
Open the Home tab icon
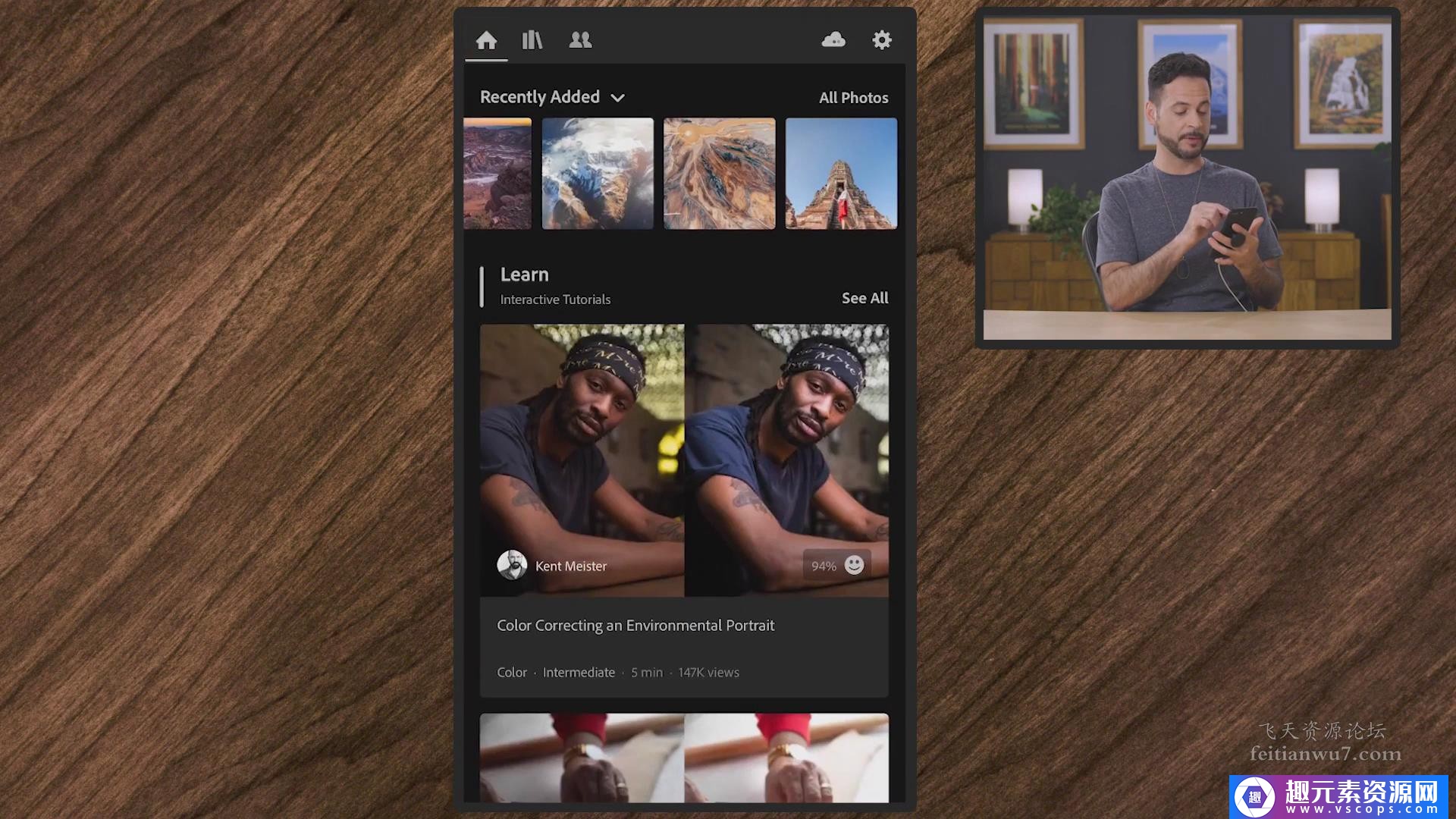tap(486, 40)
